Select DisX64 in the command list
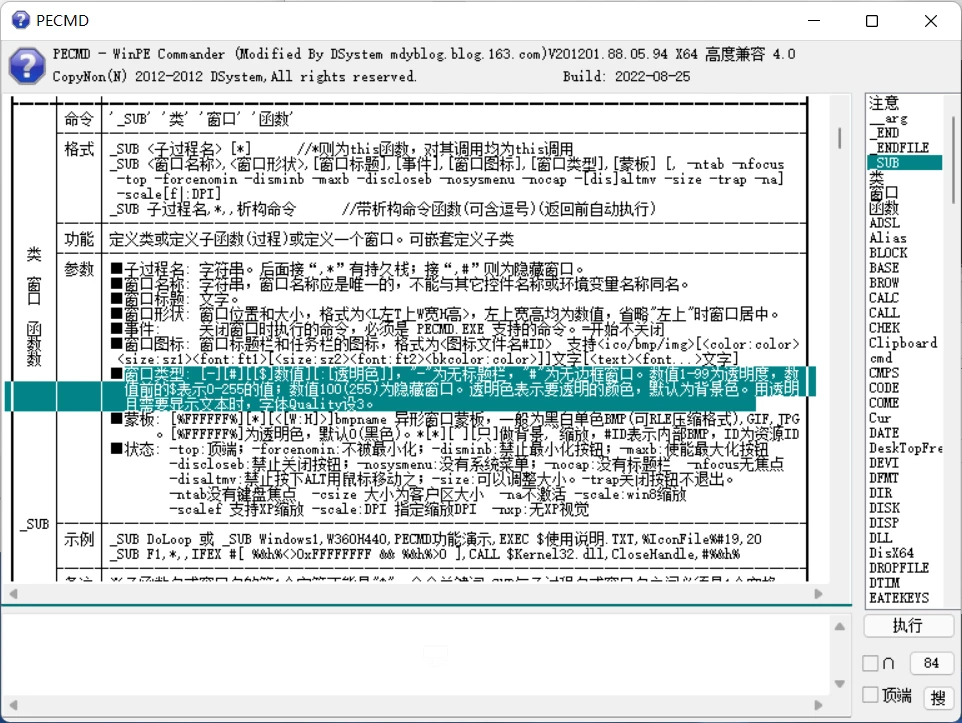 pos(891,554)
